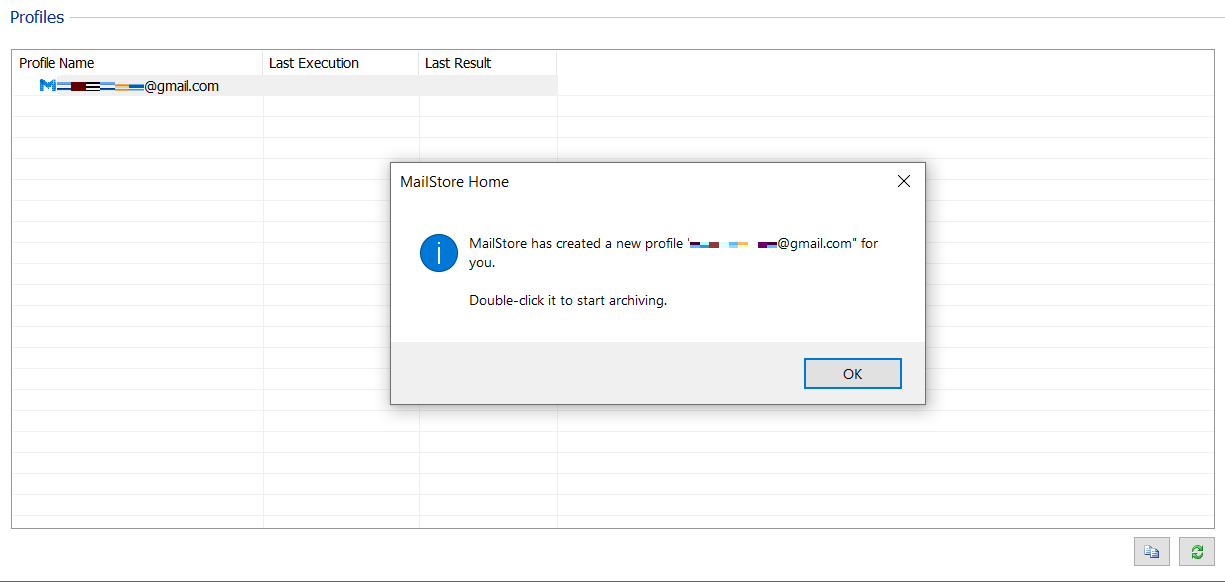Click the blue information icon in the dialog
Image resolution: width=1225 pixels, height=582 pixels.
(x=439, y=253)
